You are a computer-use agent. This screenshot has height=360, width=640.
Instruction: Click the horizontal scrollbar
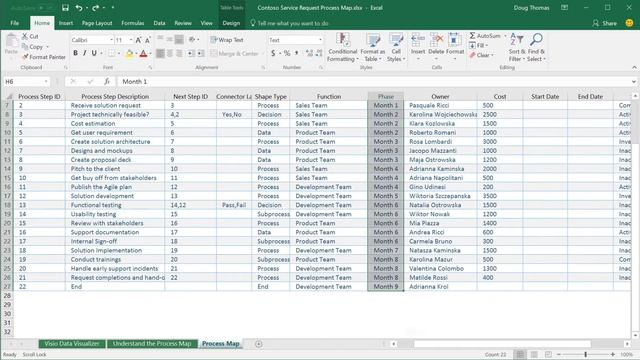502,344
